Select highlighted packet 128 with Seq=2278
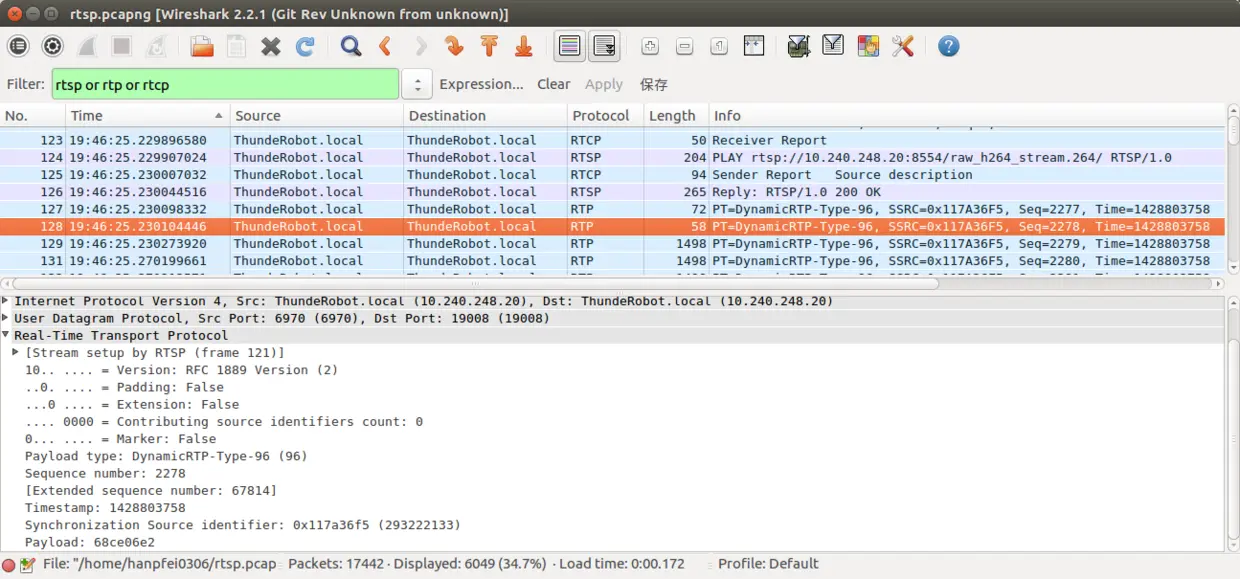 [x=612, y=226]
